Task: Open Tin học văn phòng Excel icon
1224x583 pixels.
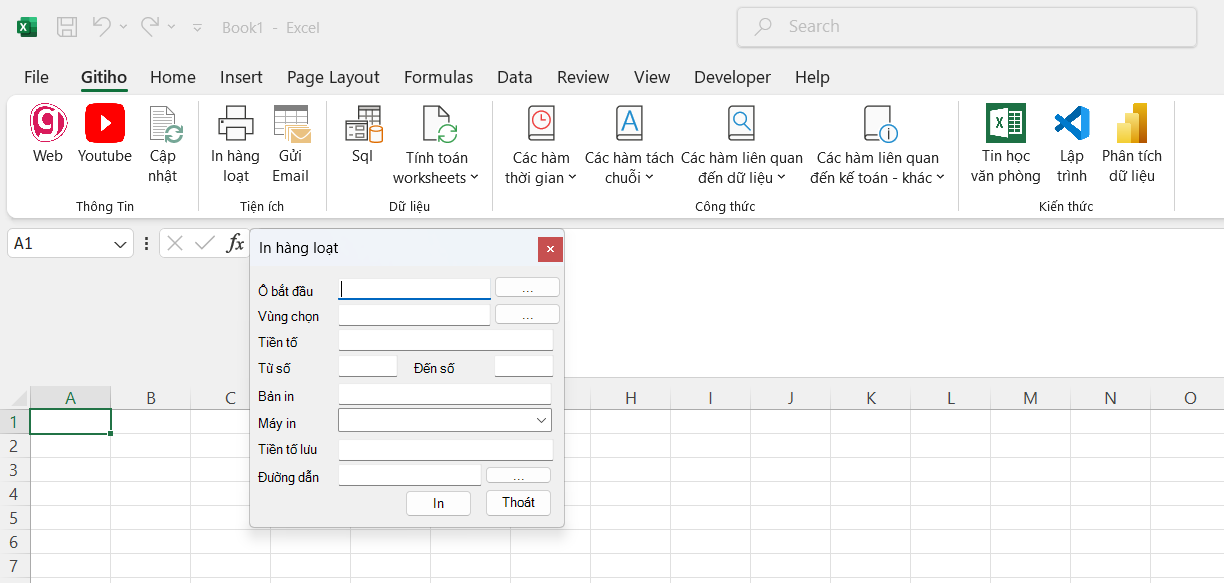Action: [1005, 124]
